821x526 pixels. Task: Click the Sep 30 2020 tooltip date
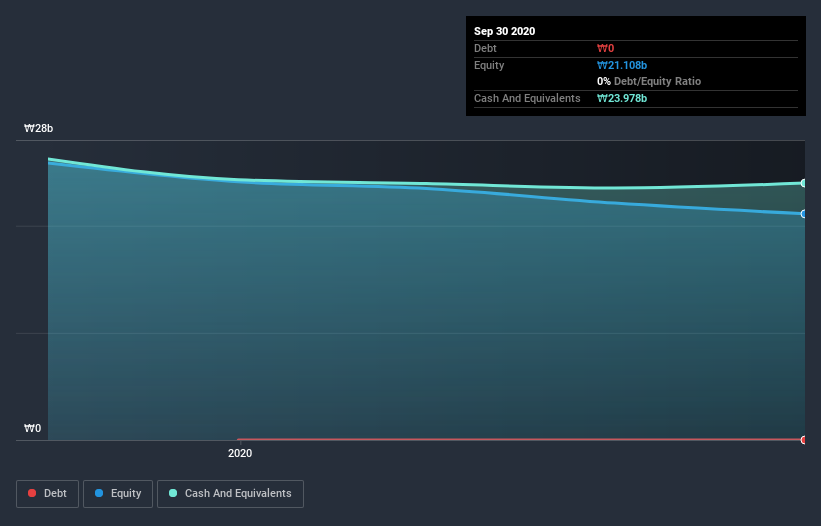tap(504, 31)
